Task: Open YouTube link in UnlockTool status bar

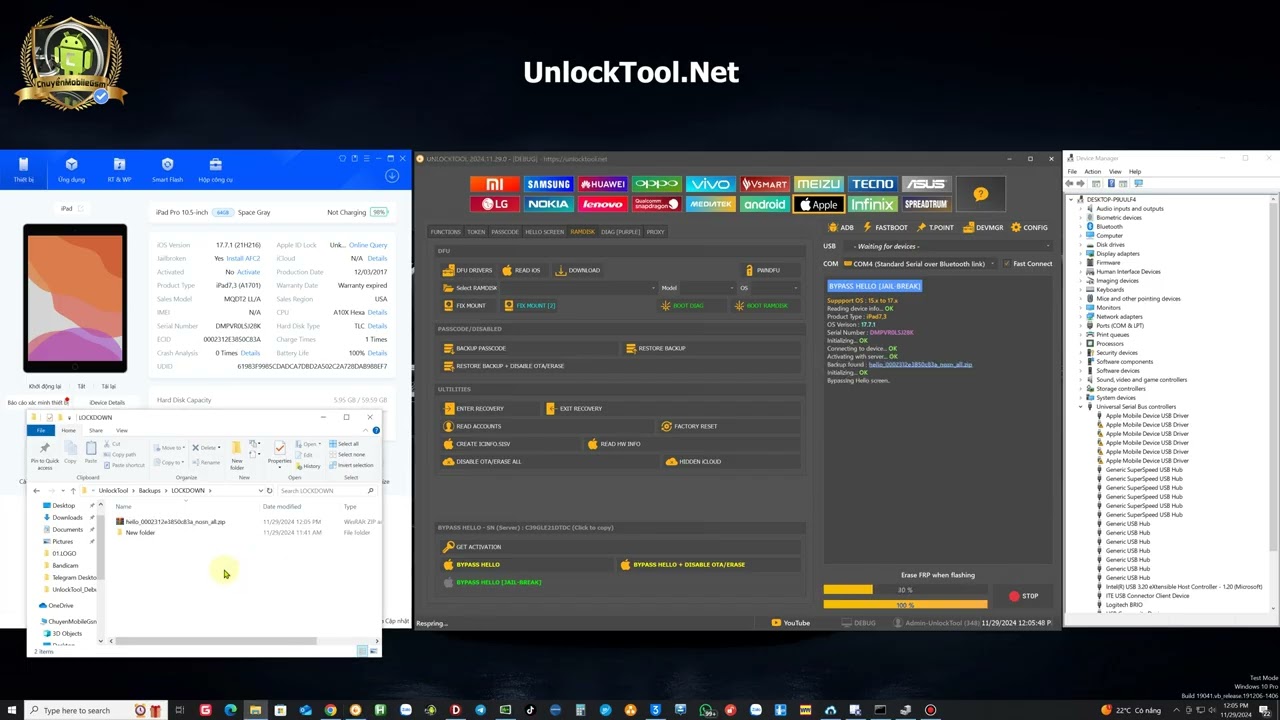Action: pos(791,623)
